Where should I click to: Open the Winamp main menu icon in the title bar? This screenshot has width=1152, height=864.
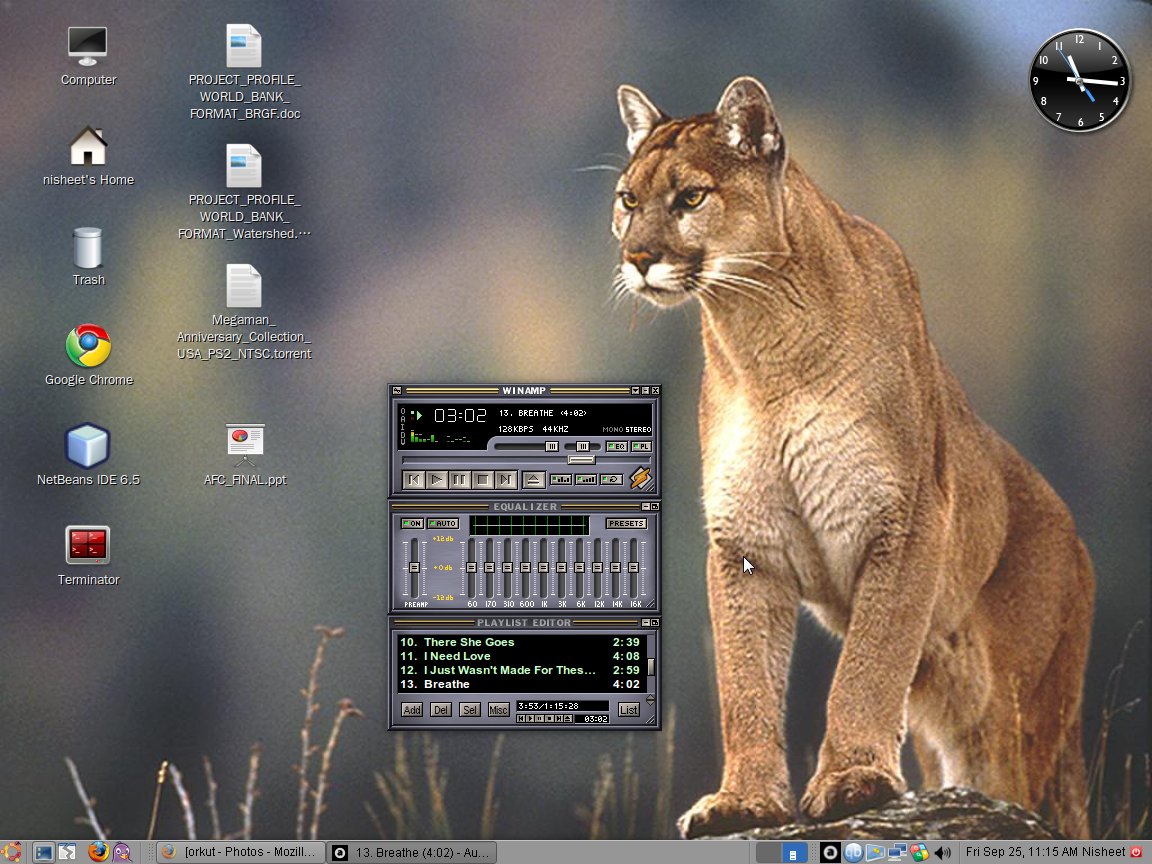397,391
